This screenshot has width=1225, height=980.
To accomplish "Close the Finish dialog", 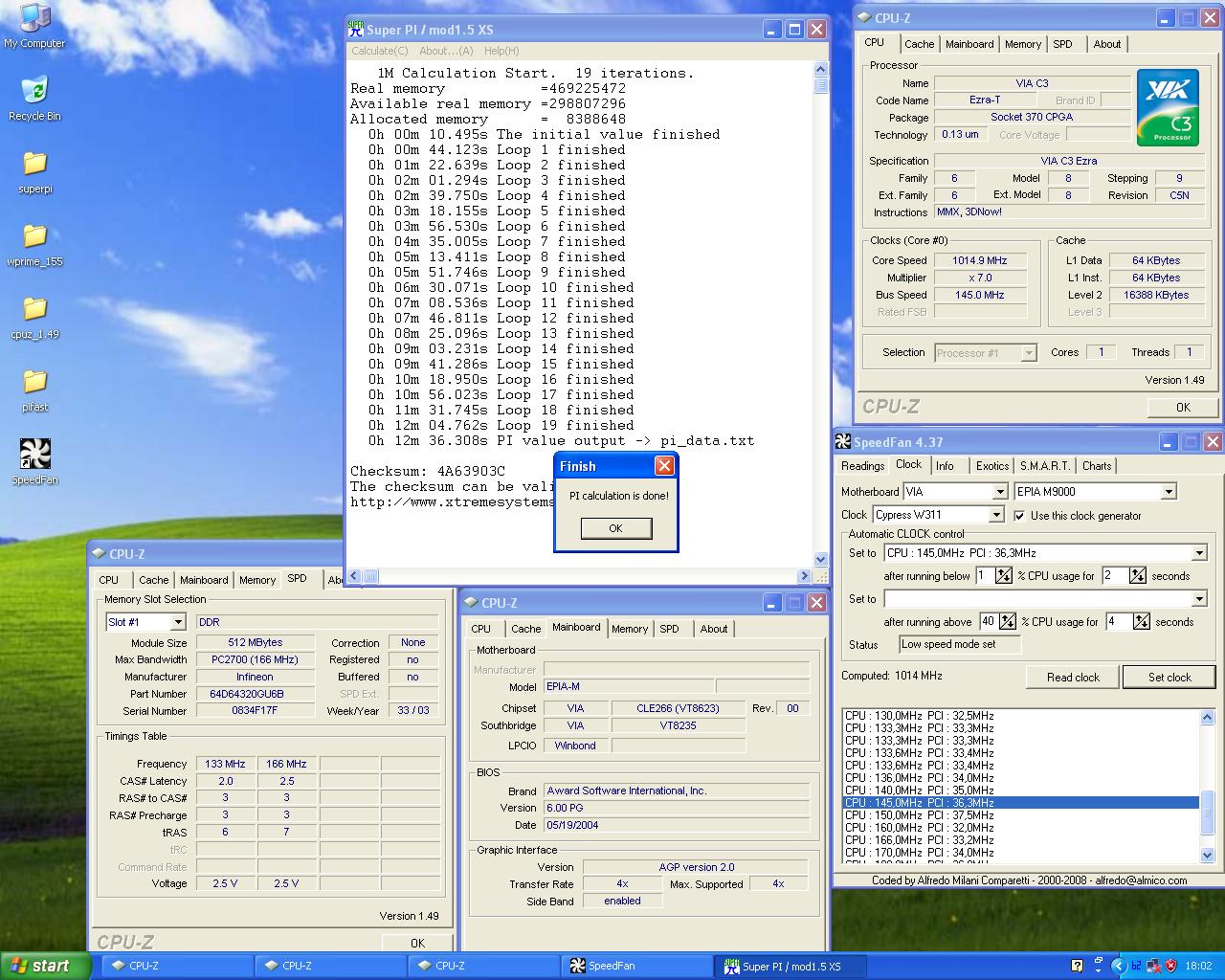I will (664, 466).
